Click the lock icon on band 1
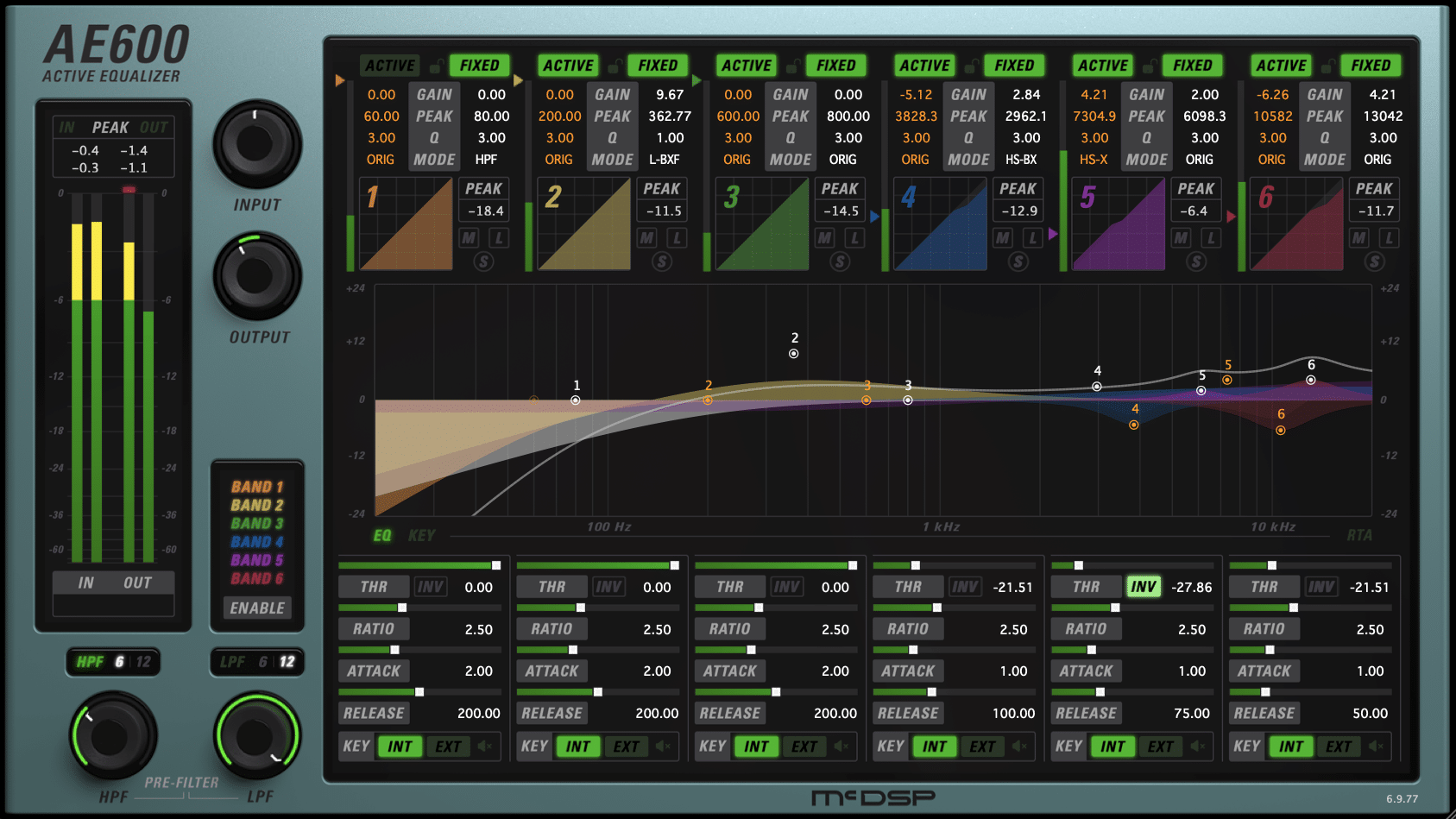This screenshot has width=1456, height=819. click(436, 66)
